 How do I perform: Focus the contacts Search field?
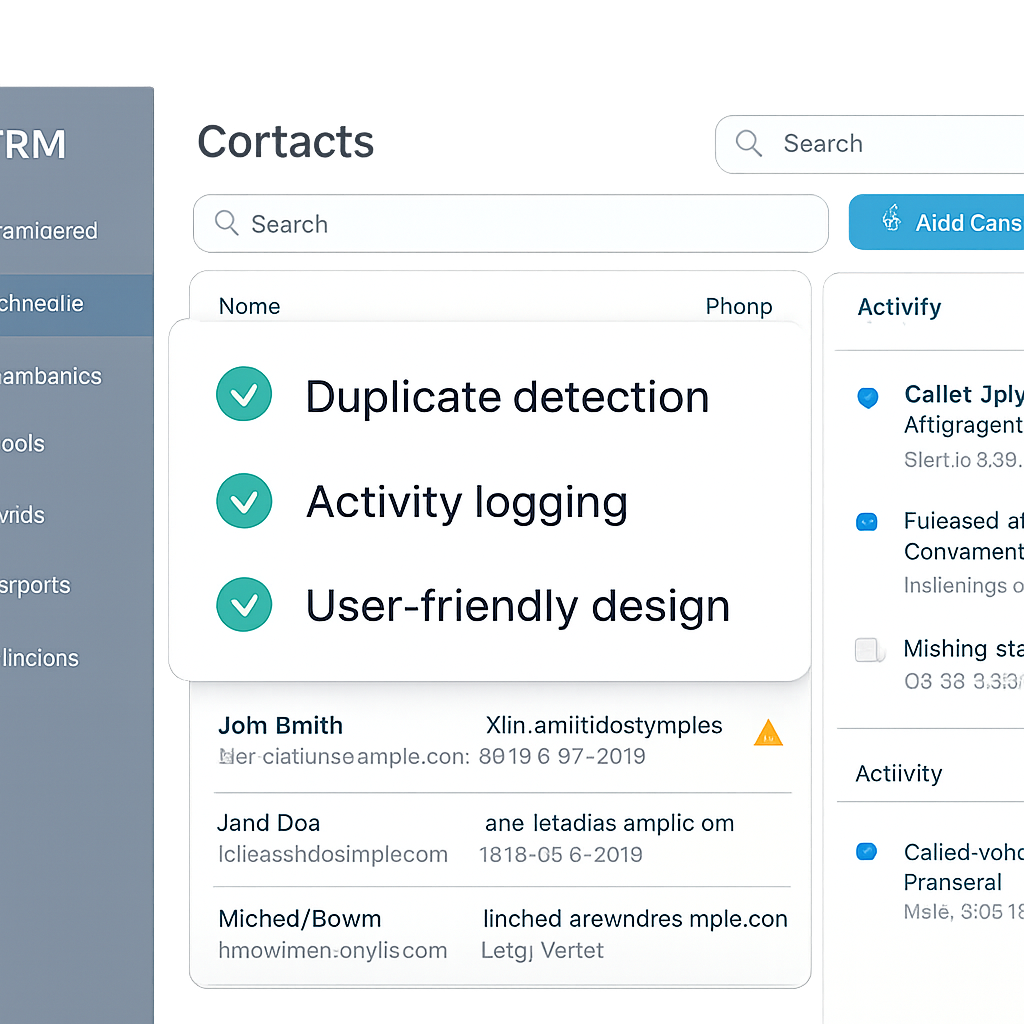pyautogui.click(x=511, y=223)
